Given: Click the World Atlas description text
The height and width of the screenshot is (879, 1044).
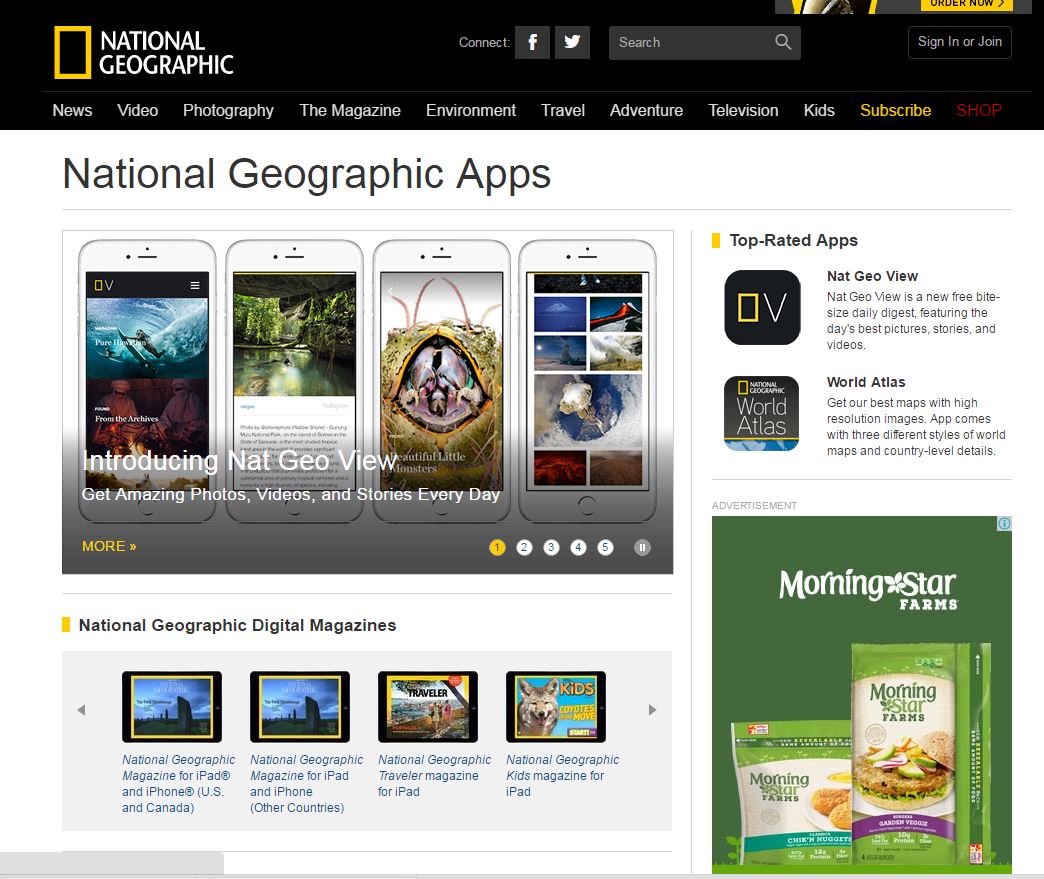Looking at the screenshot, I should [x=916, y=427].
